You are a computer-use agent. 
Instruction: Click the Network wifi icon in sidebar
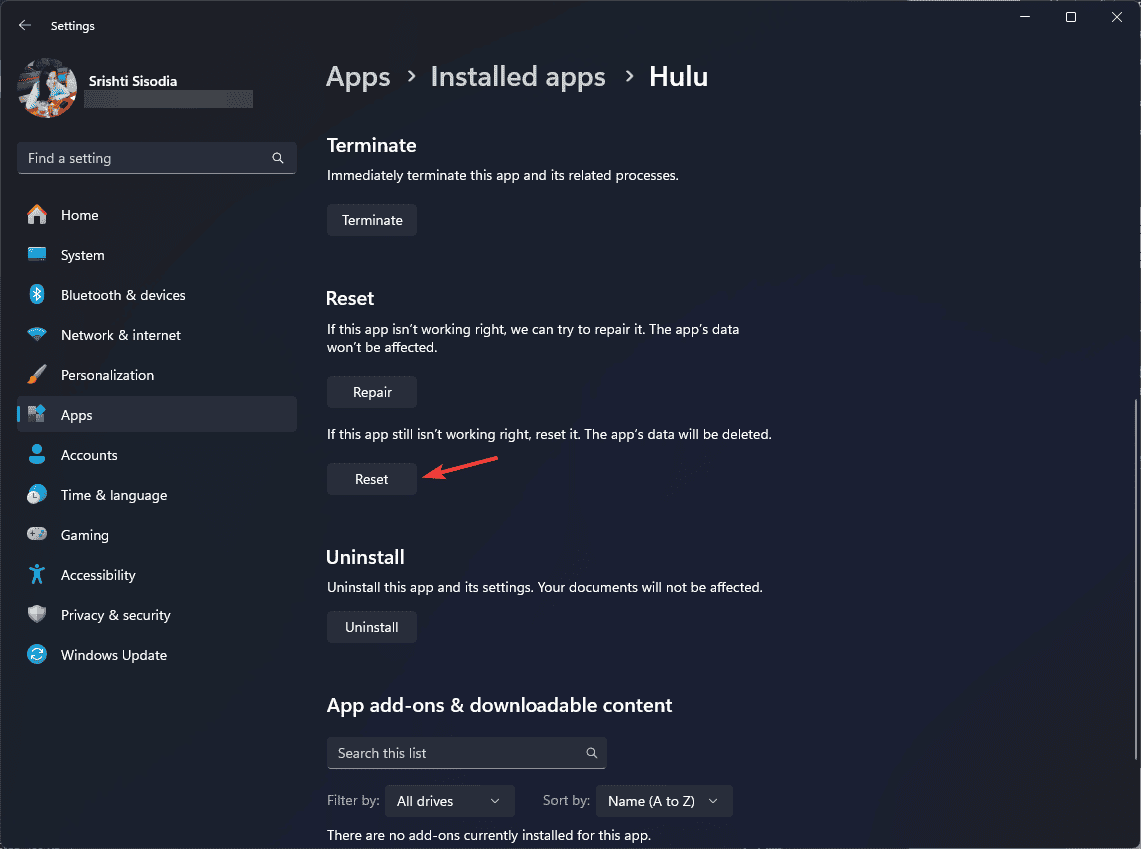tap(37, 335)
